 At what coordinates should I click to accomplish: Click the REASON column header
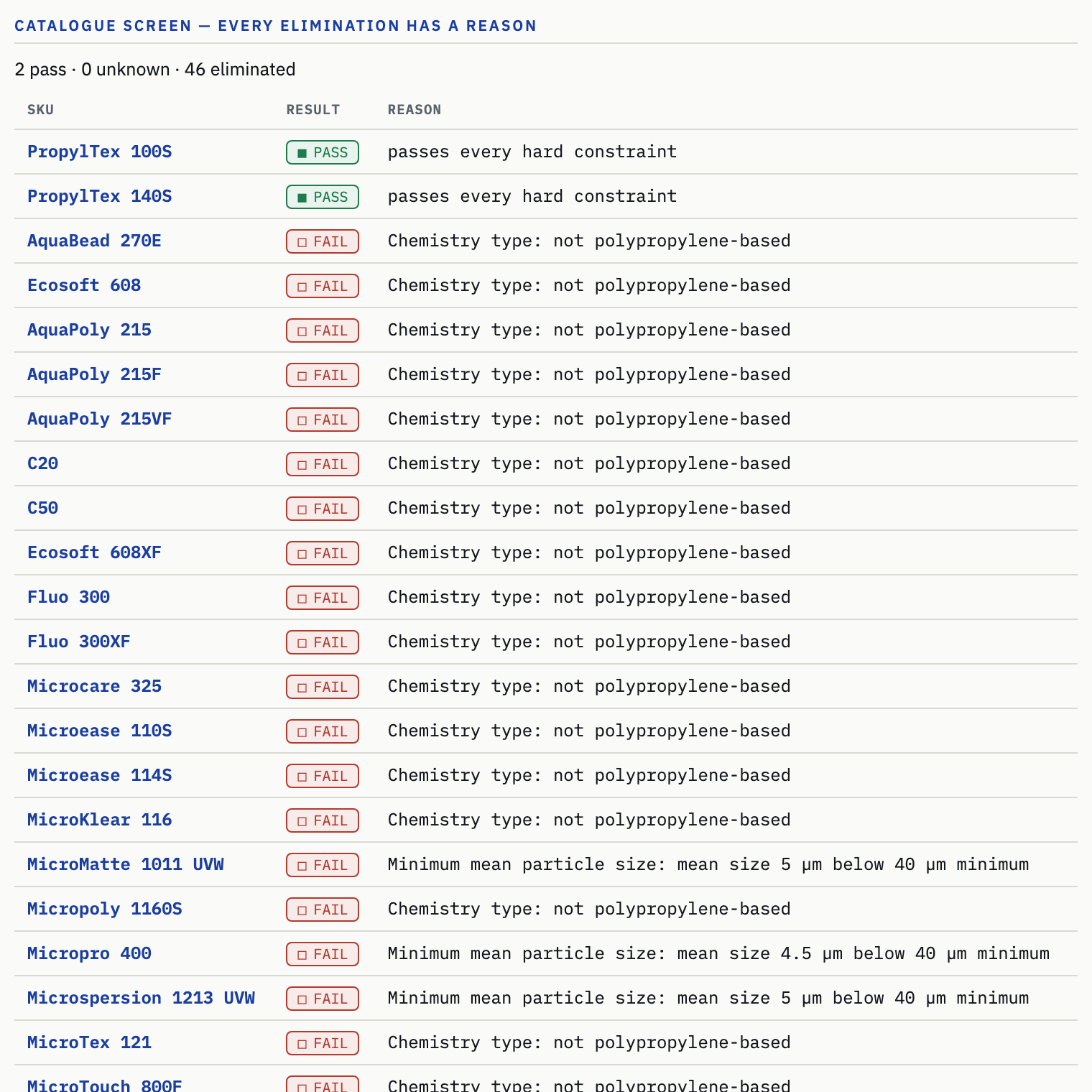[415, 110]
